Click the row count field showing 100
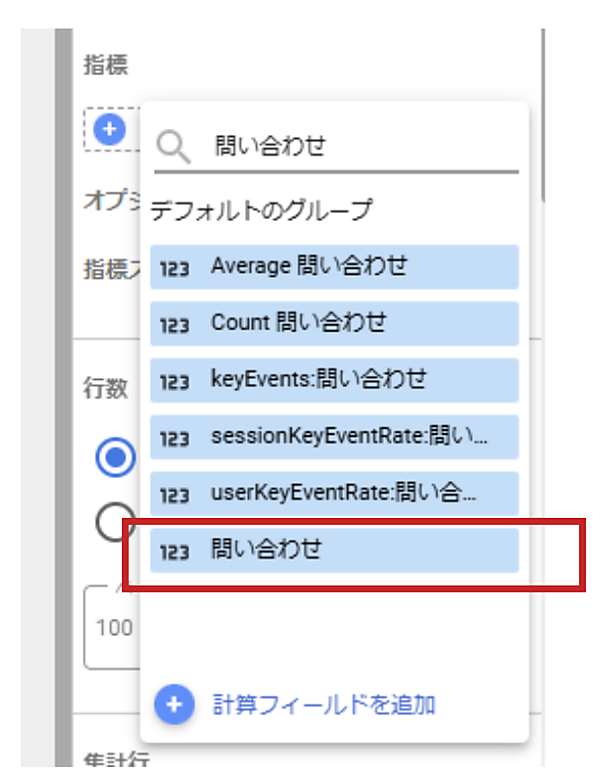The image size is (600, 774). (x=112, y=628)
